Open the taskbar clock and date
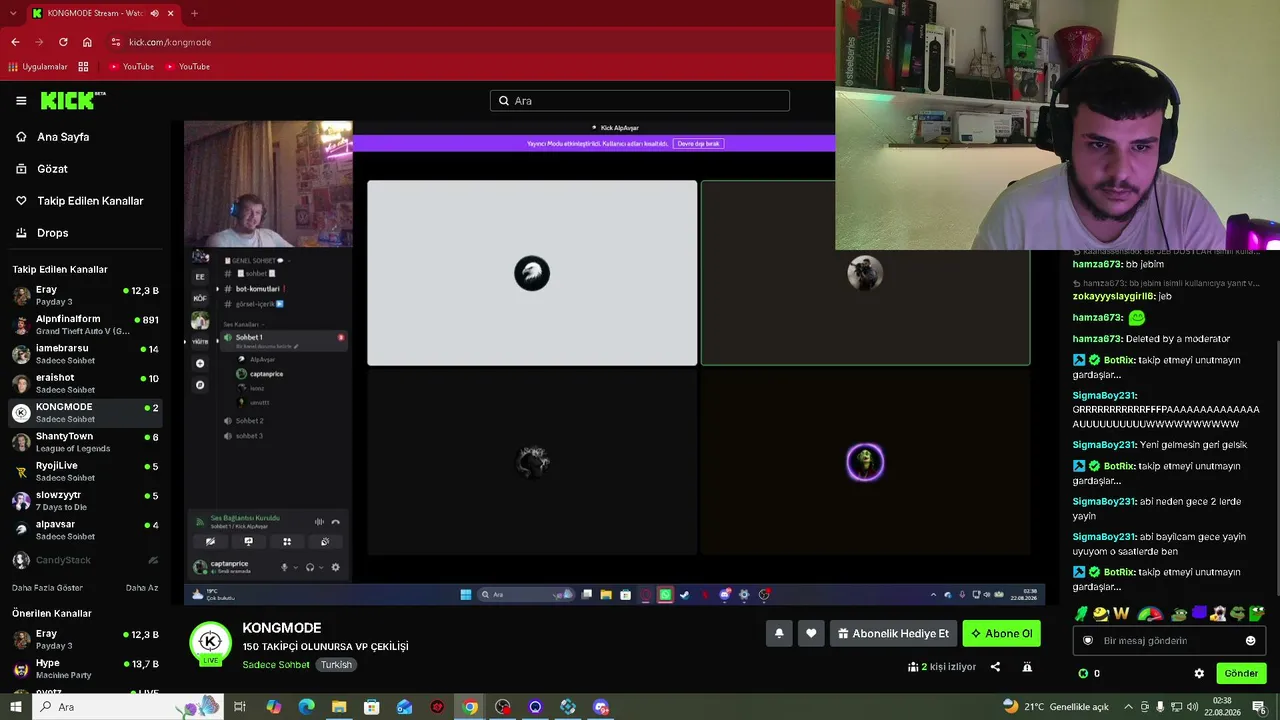 coord(1222,707)
